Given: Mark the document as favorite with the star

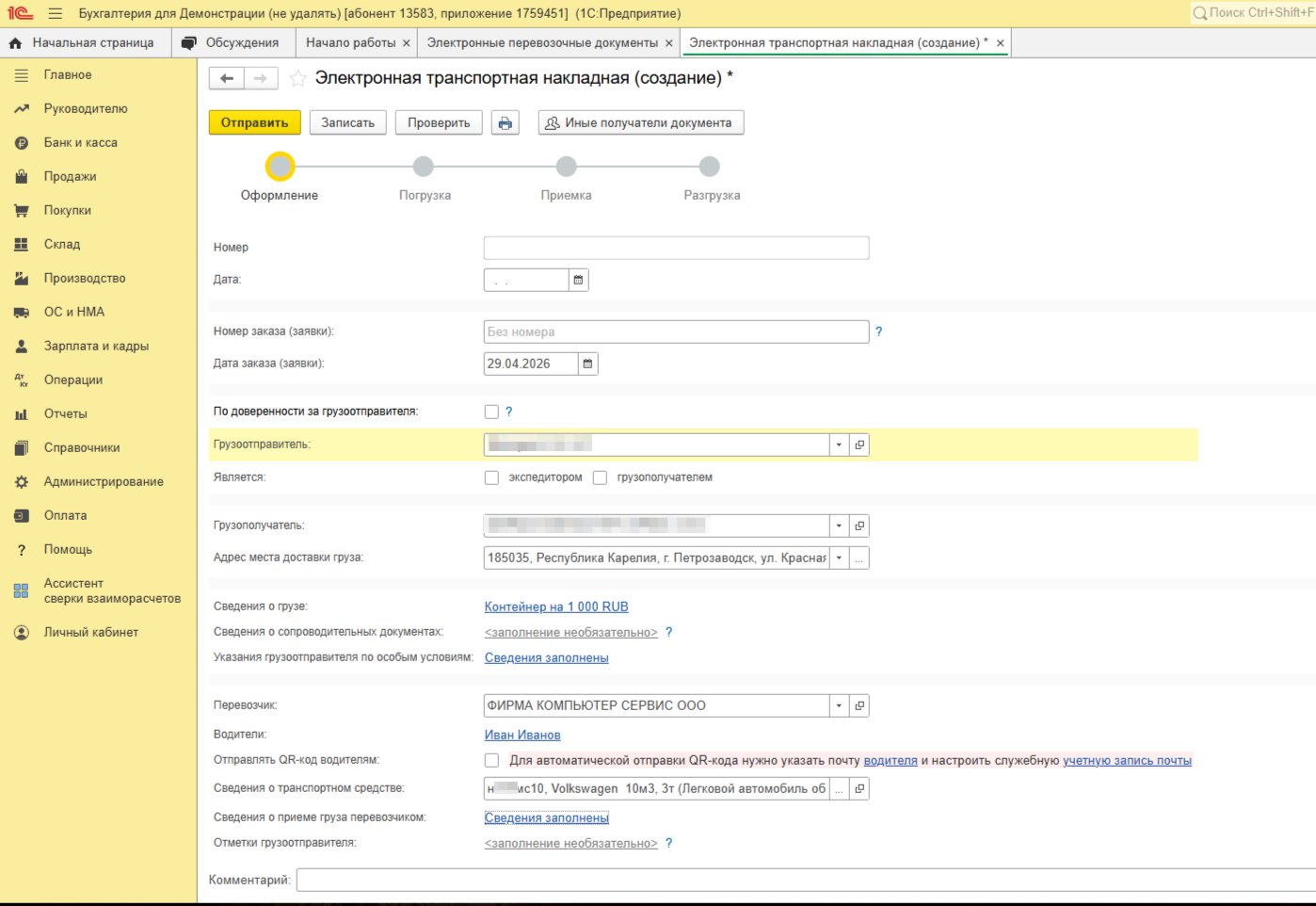Looking at the screenshot, I should (297, 78).
